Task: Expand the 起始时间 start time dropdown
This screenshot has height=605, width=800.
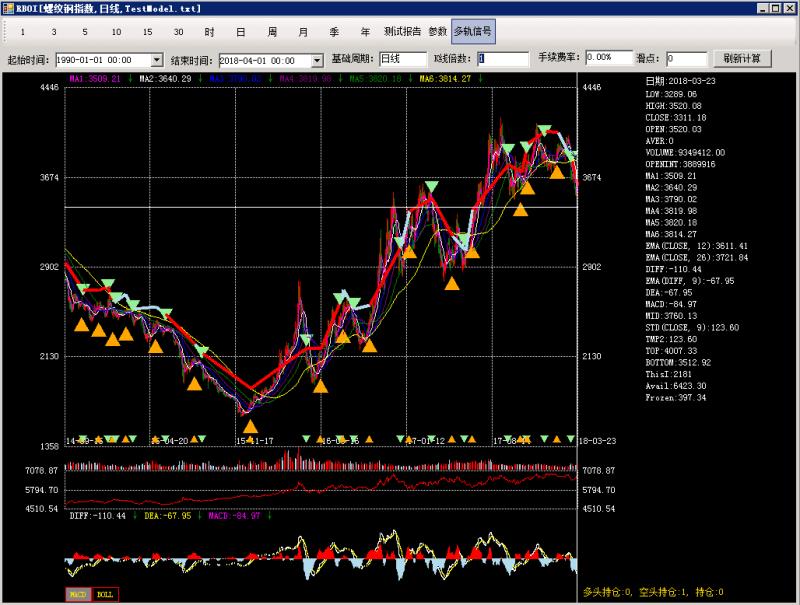Action: point(156,60)
